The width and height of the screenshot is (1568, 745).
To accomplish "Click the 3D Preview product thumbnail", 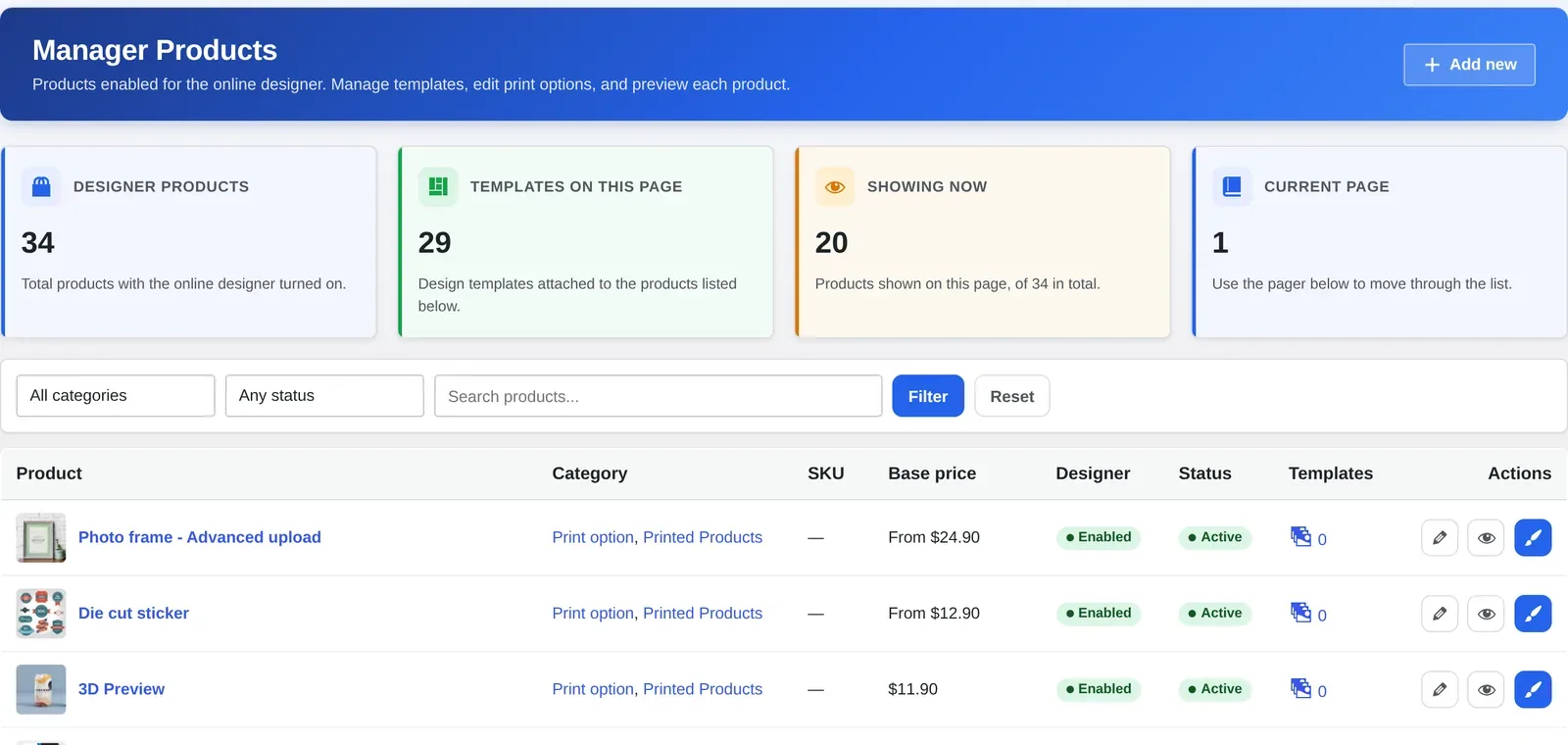I will point(41,689).
